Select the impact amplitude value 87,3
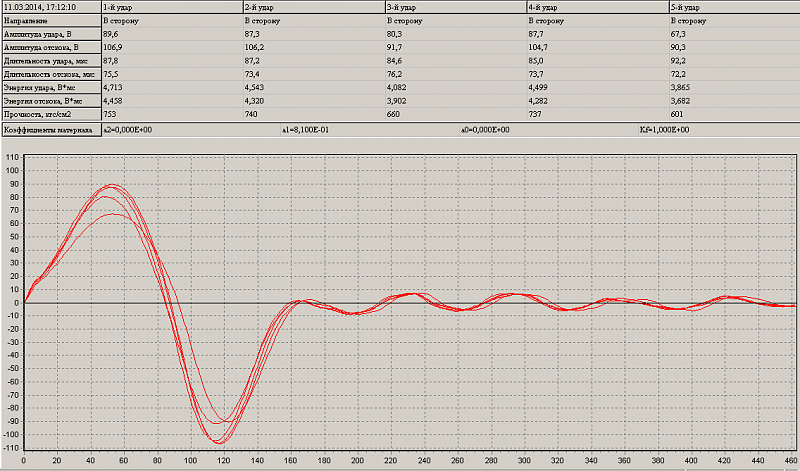This screenshot has width=800, height=471. [x=254, y=34]
